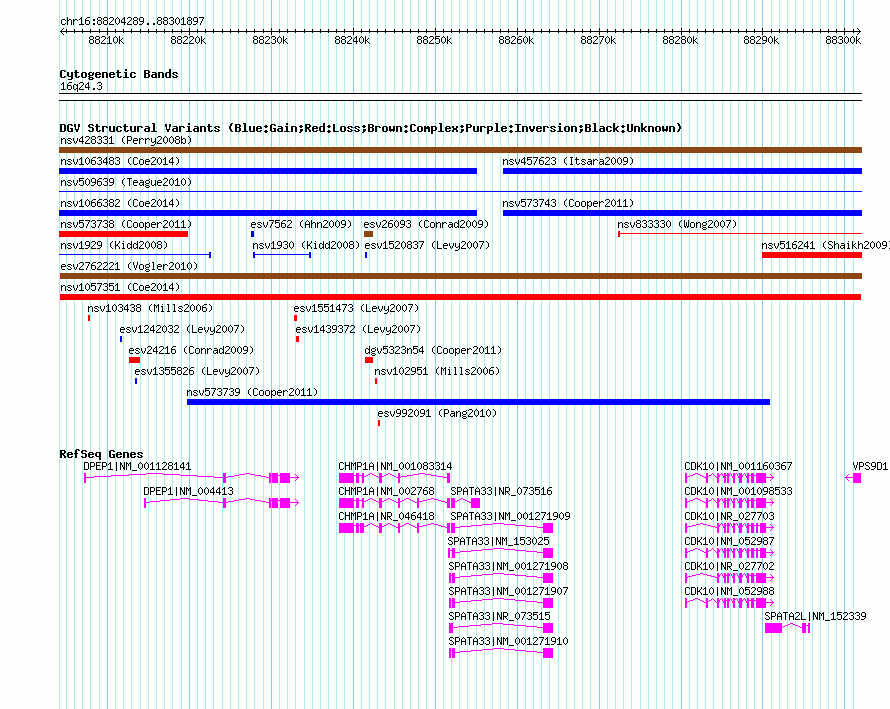Click esv26093 (Conrad2009) label
The image size is (890, 709).
pos(426,224)
